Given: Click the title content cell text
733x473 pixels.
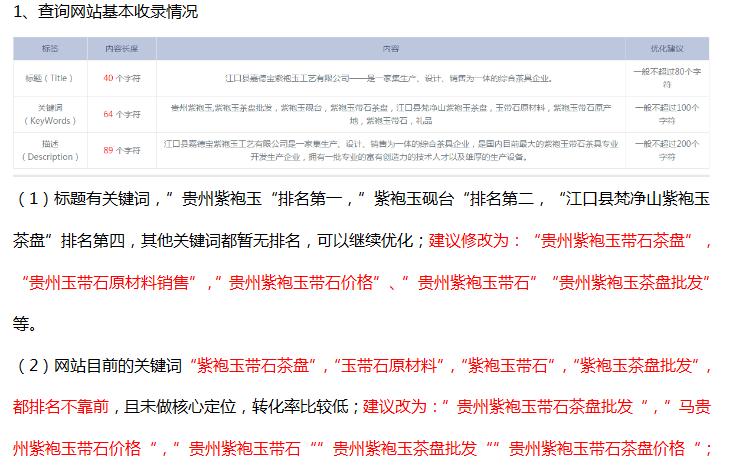Looking at the screenshot, I should [390, 77].
